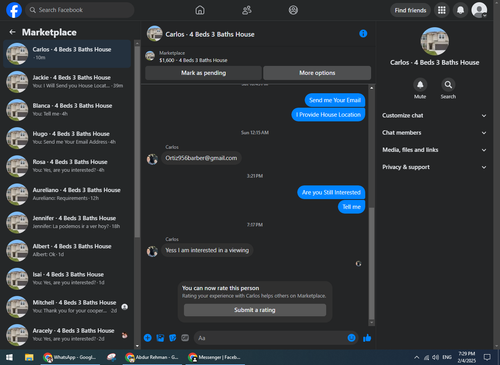
Task: Click the Facebook logo icon
Action: click(14, 10)
